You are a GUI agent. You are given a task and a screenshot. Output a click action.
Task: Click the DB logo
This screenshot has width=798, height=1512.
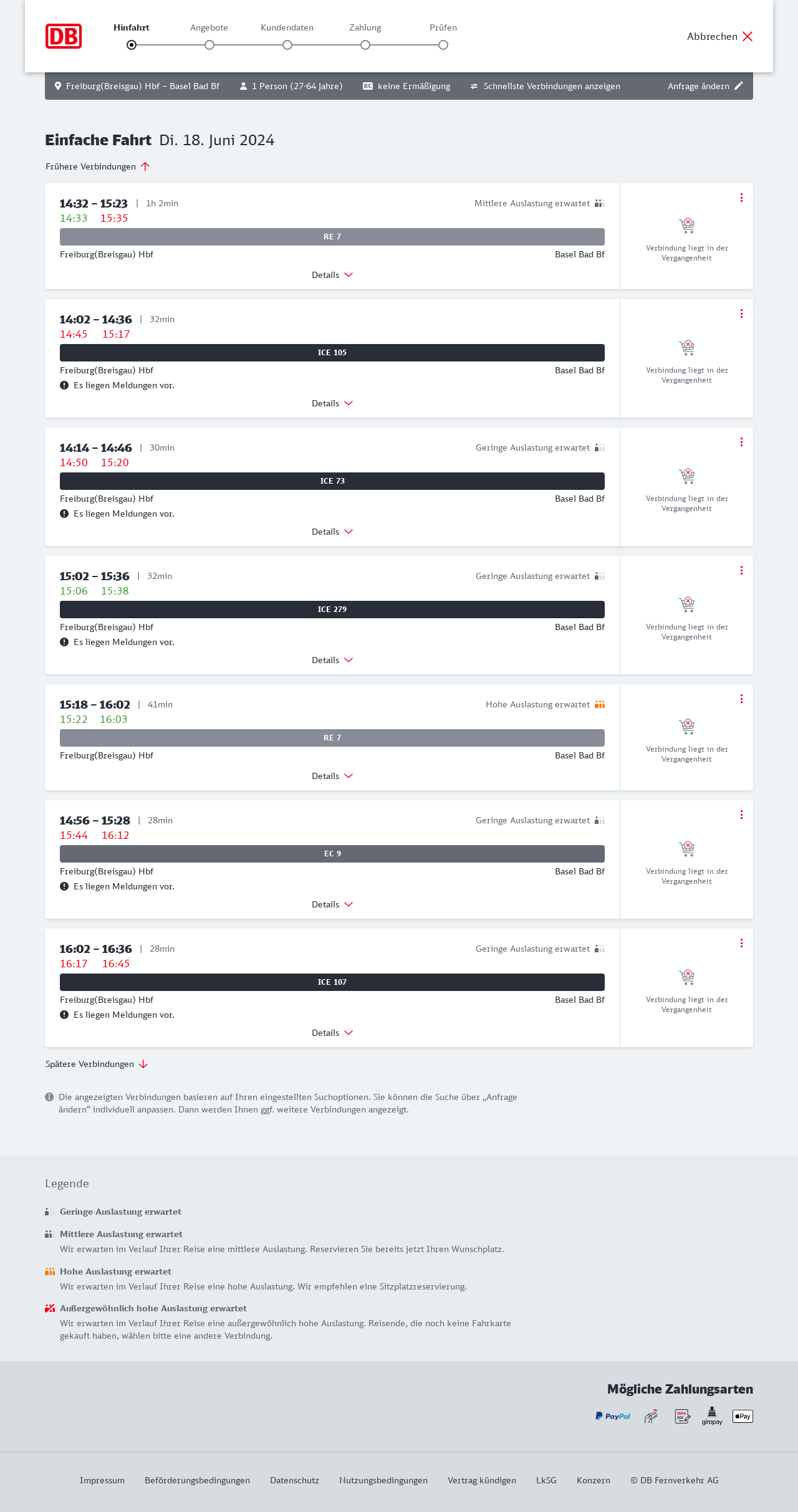click(64, 36)
